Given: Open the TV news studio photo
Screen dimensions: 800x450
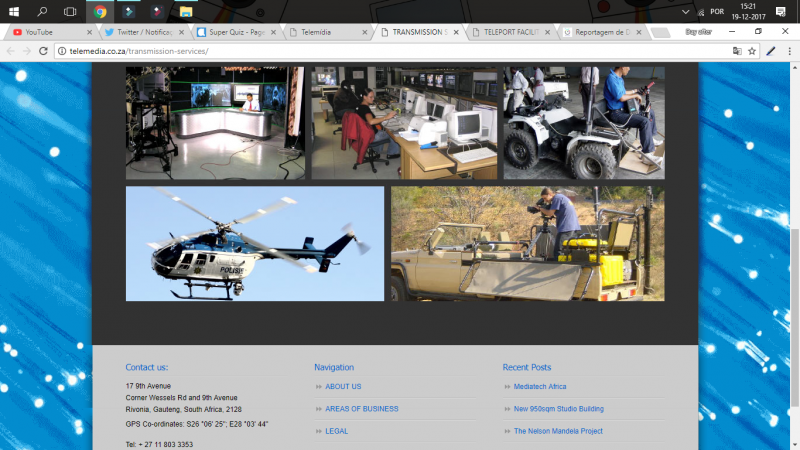Looking at the screenshot, I should [x=215, y=123].
